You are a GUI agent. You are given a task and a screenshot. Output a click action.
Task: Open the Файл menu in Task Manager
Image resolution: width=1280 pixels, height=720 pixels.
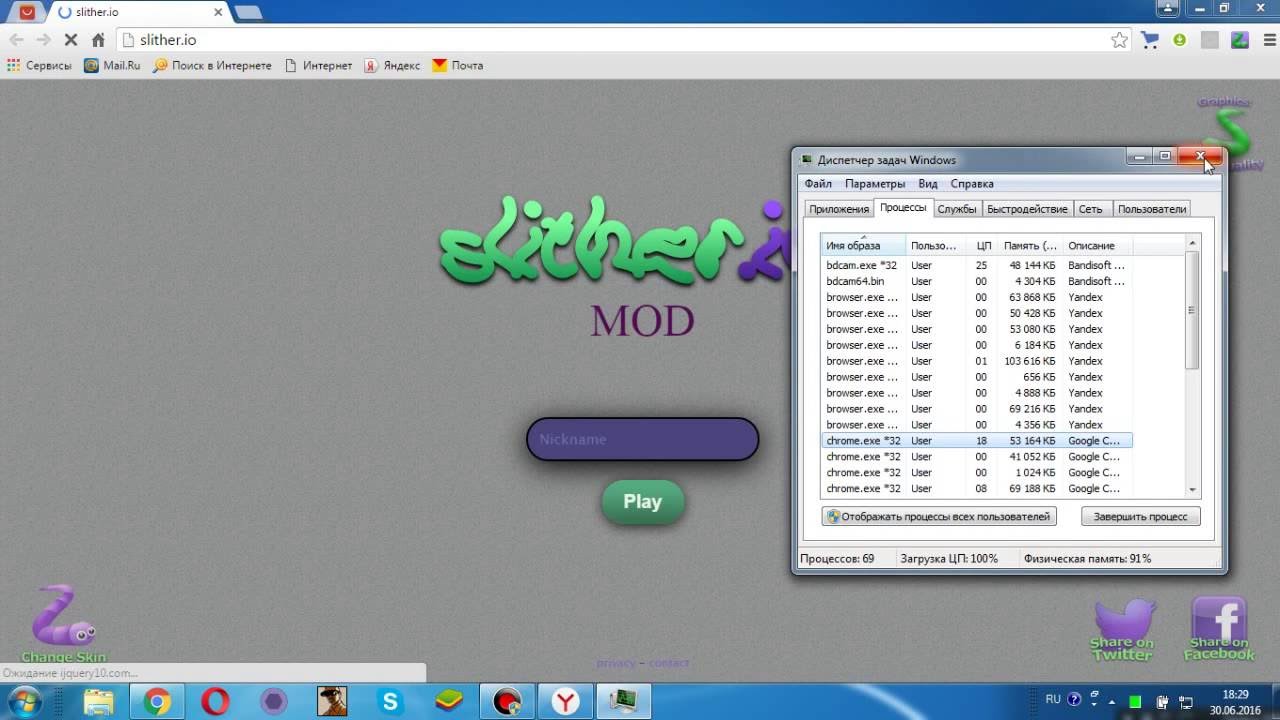(x=818, y=184)
